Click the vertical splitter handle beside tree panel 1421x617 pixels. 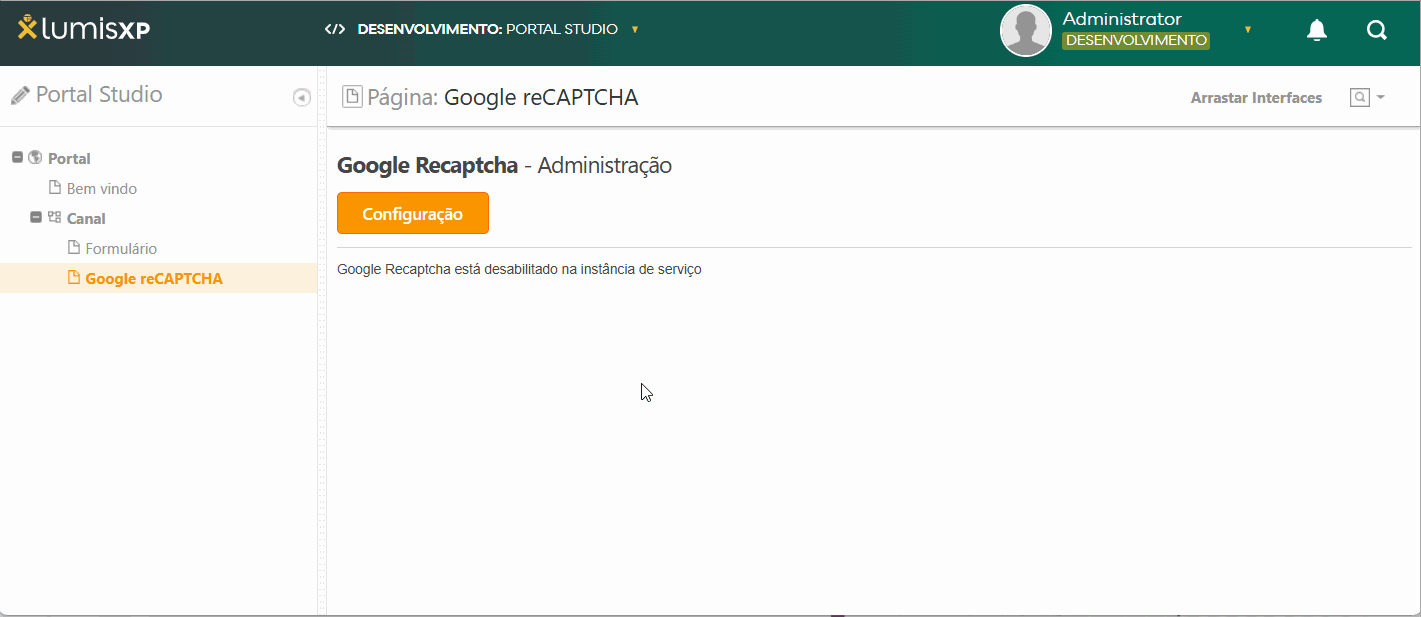click(x=322, y=340)
